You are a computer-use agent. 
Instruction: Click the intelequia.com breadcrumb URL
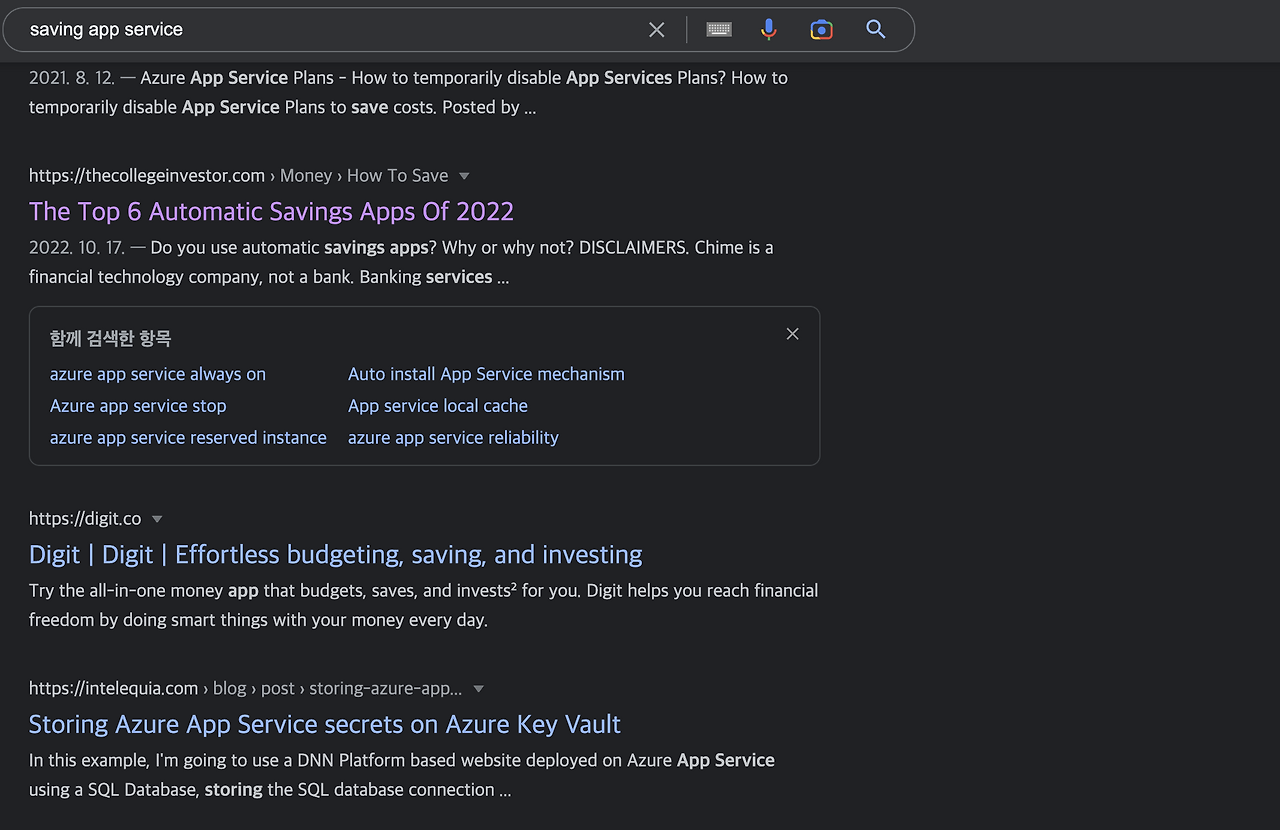[x=246, y=689]
